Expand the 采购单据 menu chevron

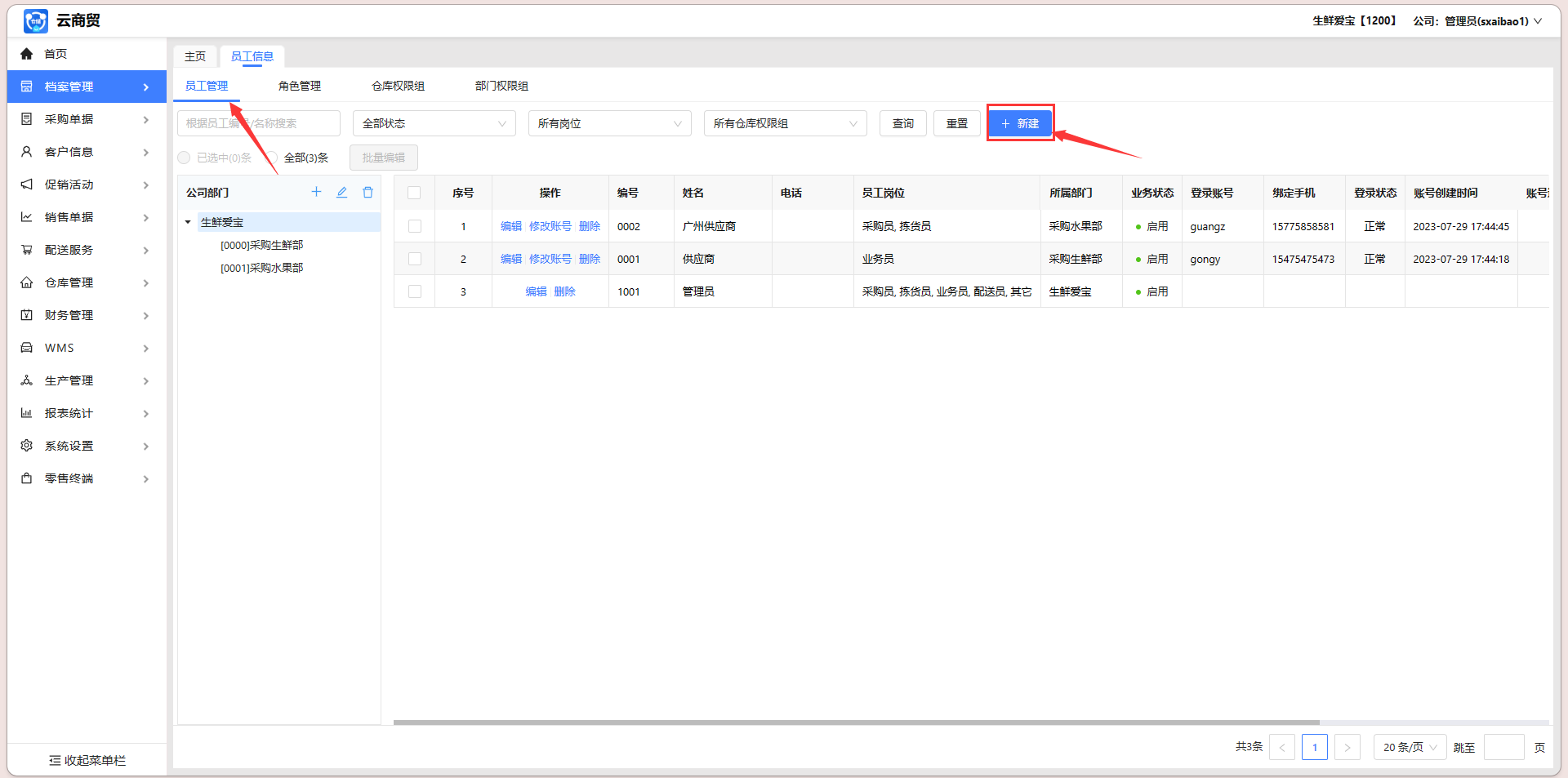(146, 119)
